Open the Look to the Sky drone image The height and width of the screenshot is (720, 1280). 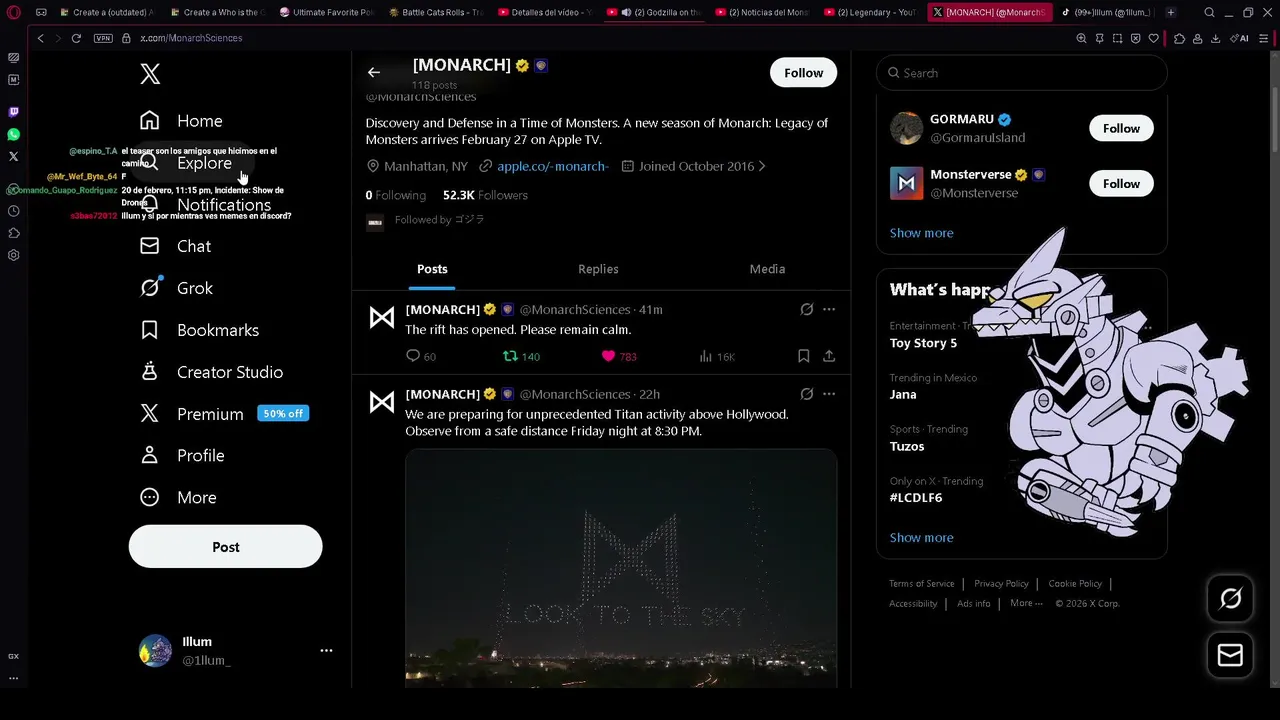point(621,568)
